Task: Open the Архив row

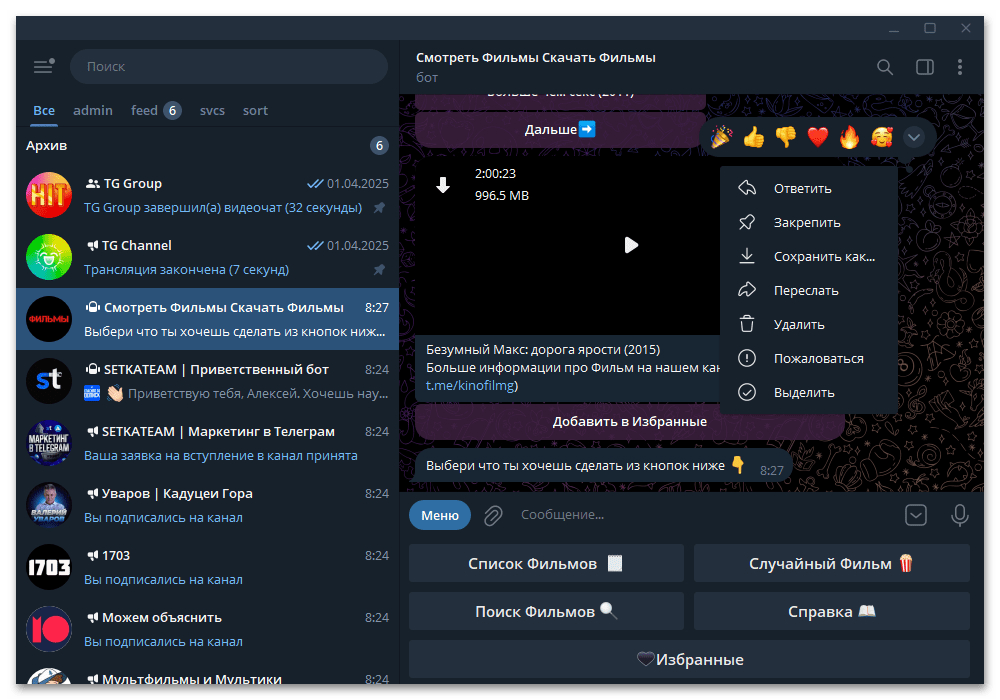Action: point(207,145)
